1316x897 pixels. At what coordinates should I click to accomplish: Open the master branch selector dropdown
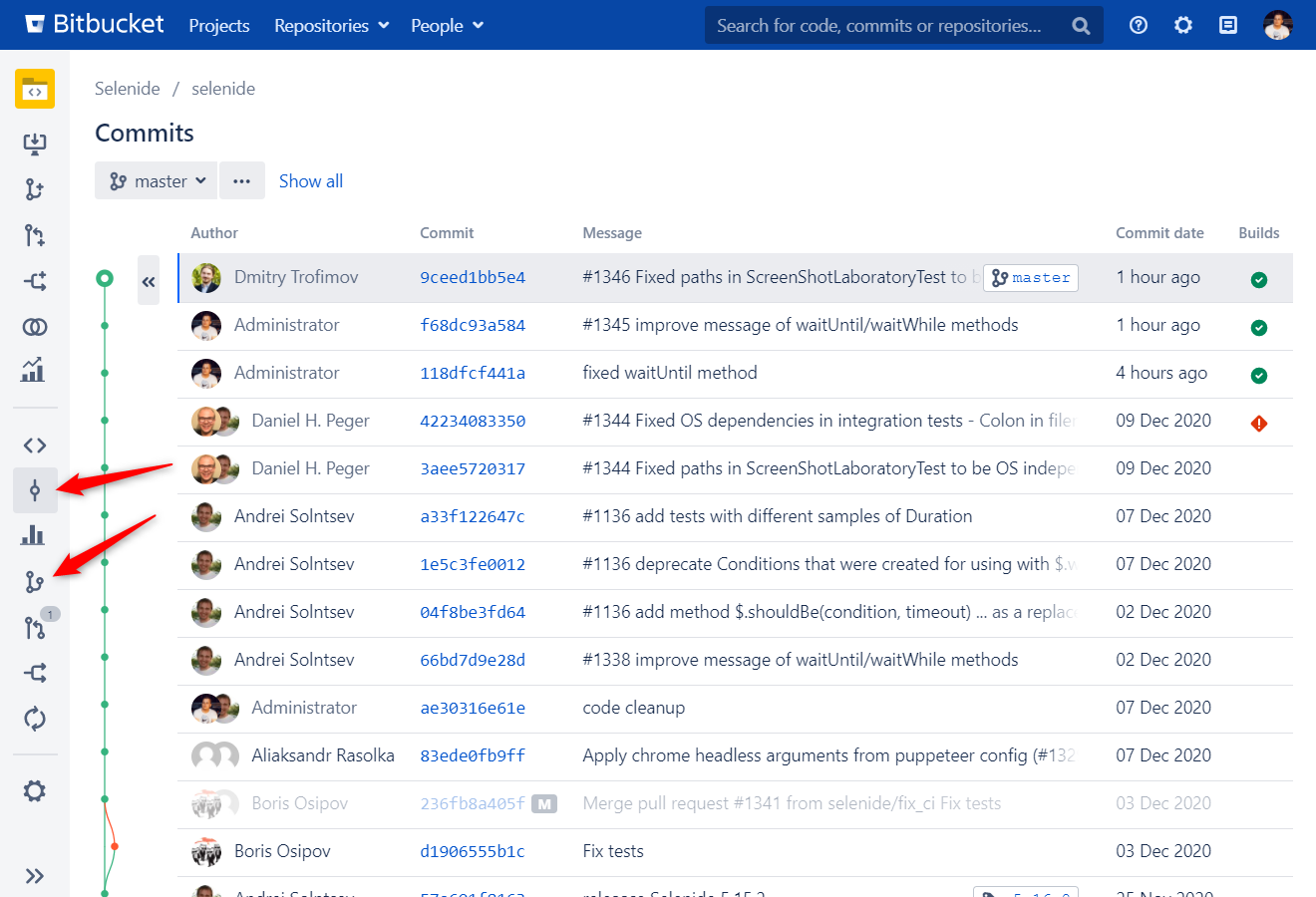[157, 180]
